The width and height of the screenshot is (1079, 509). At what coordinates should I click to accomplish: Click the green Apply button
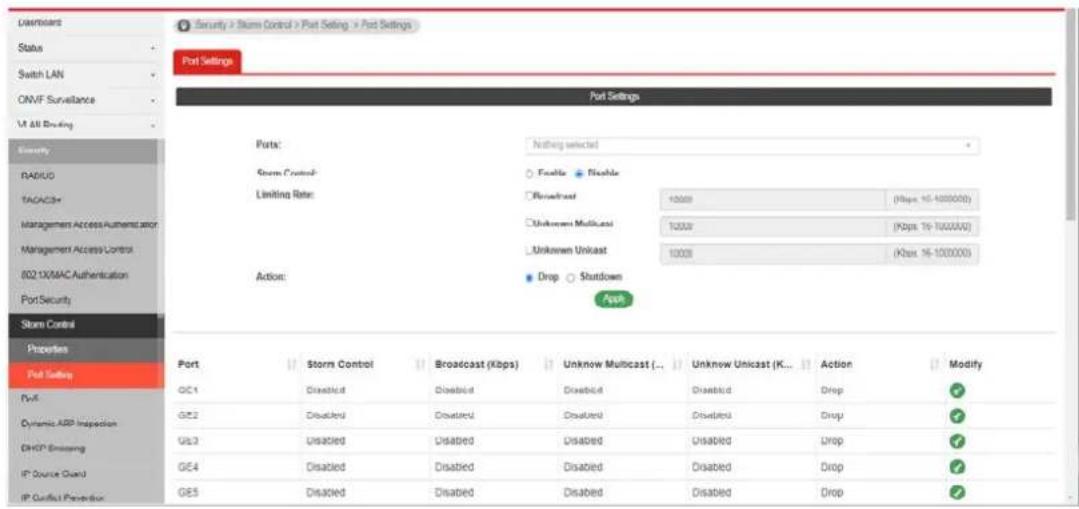pyautogui.click(x=613, y=300)
